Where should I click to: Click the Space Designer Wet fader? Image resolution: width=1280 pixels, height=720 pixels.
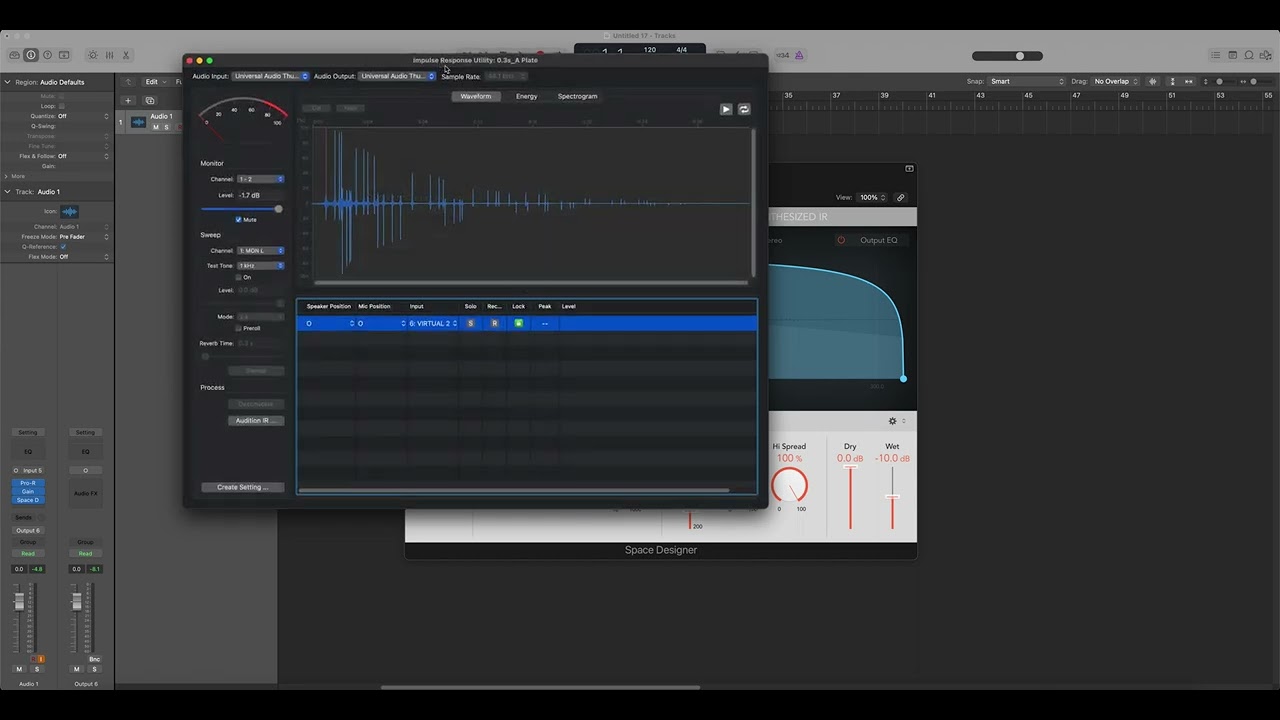tap(892, 497)
